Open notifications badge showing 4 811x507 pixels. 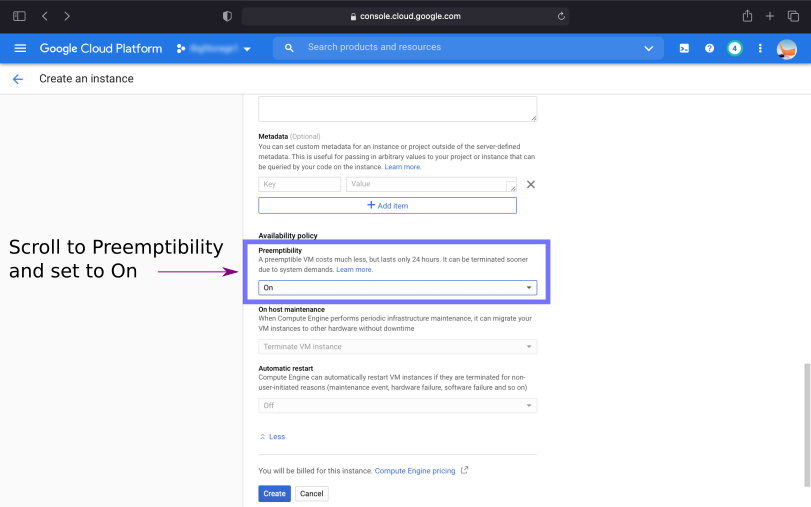tap(735, 48)
